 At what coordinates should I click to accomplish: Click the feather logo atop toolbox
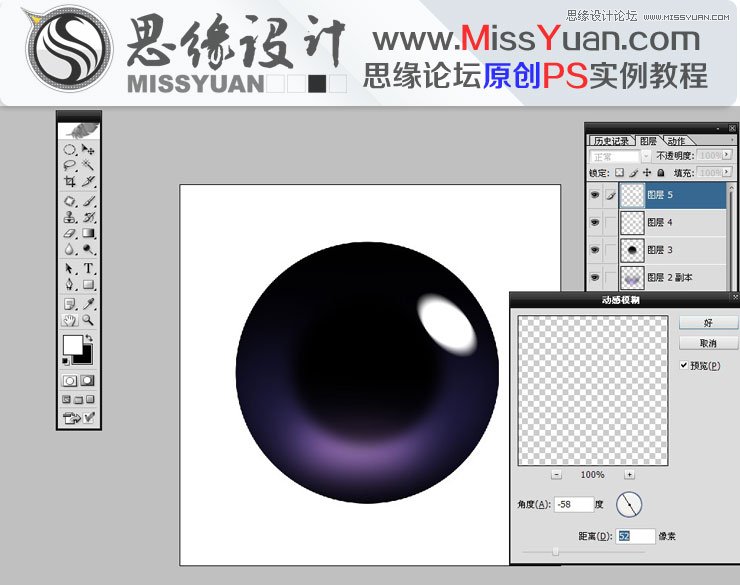[79, 130]
